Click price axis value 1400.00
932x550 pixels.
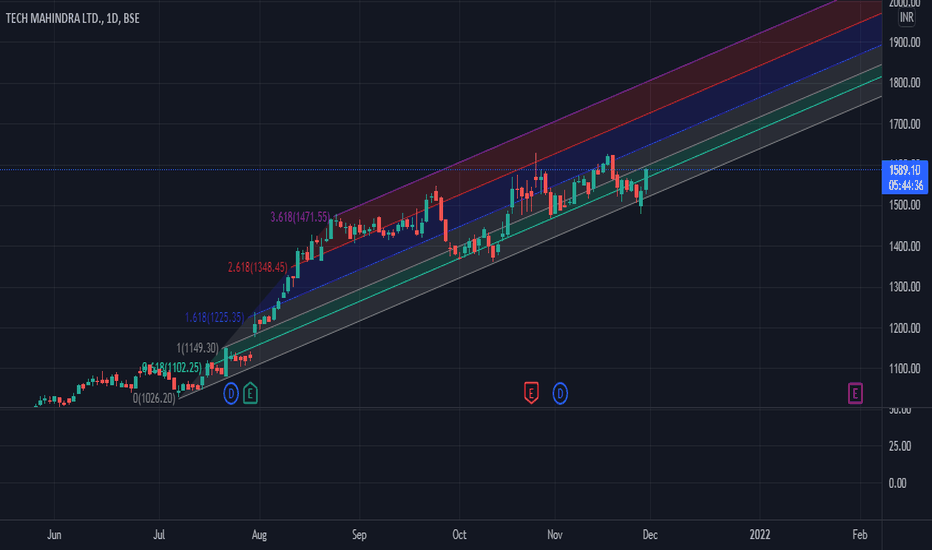(x=905, y=246)
